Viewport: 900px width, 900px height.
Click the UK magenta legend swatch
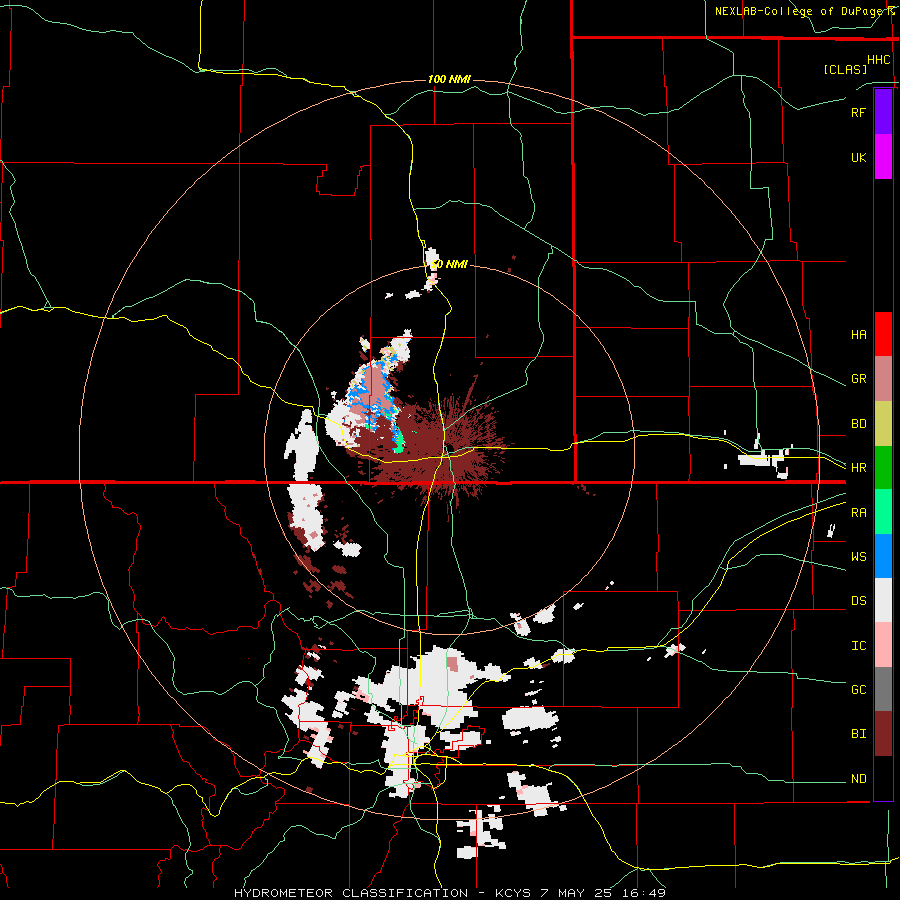(x=883, y=156)
